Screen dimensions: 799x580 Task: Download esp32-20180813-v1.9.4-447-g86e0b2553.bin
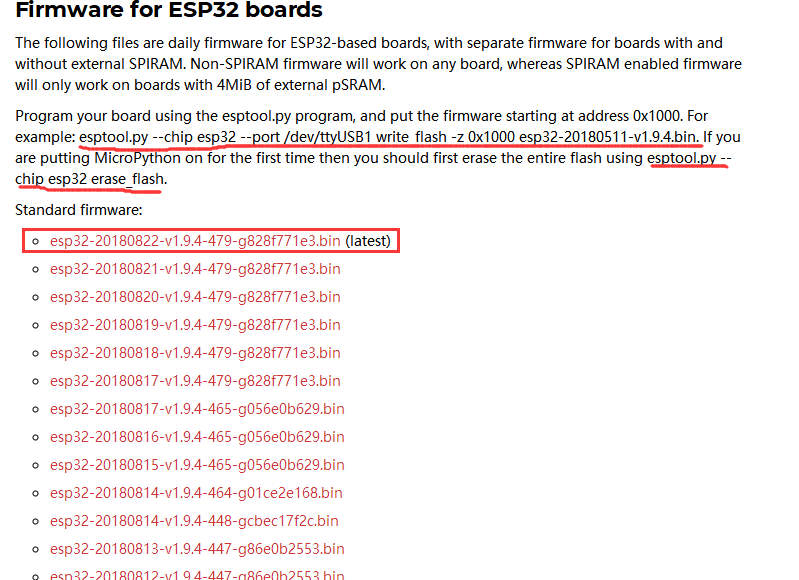click(197, 549)
